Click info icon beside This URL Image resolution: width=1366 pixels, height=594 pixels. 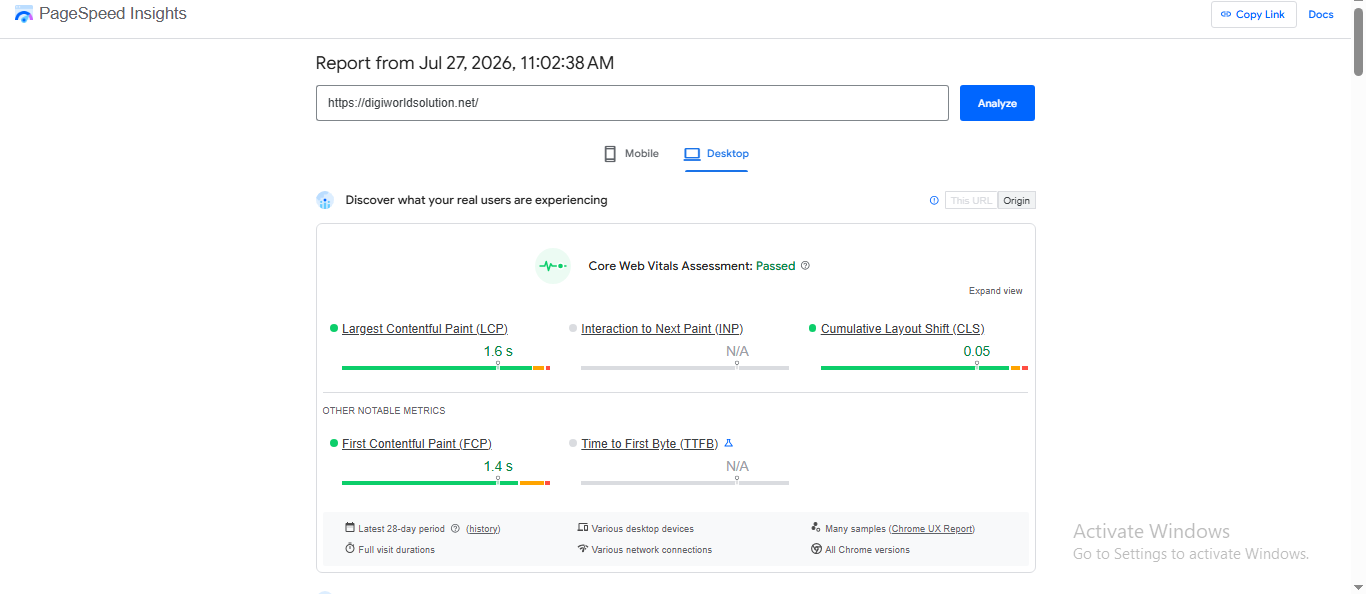[934, 200]
